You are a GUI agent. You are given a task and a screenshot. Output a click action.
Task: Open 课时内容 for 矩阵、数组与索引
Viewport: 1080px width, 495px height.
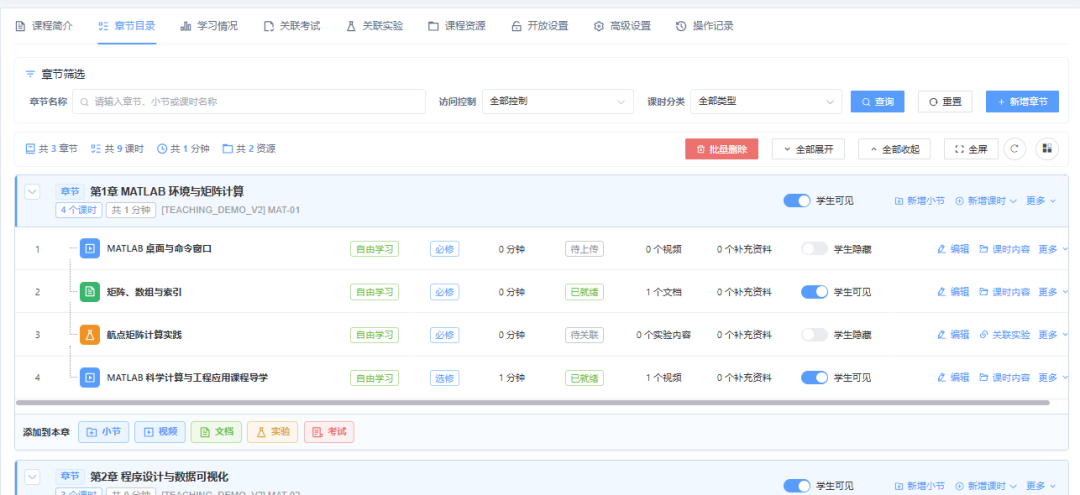(1005, 292)
